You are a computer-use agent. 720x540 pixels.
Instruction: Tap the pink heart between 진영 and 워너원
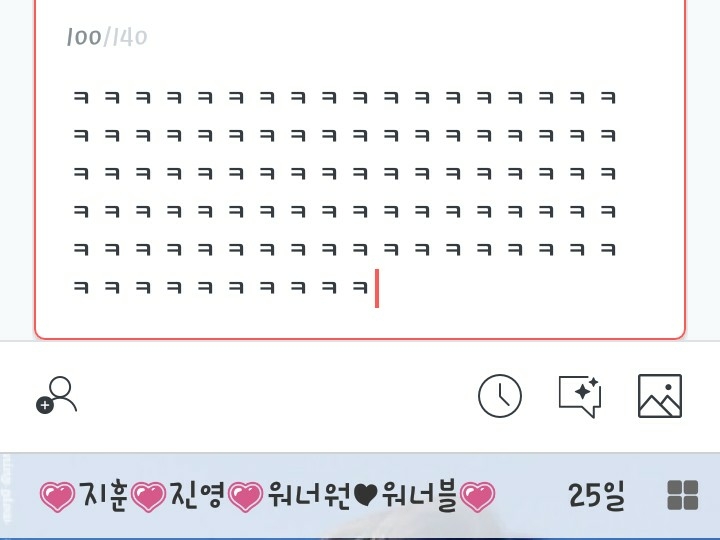245,496
